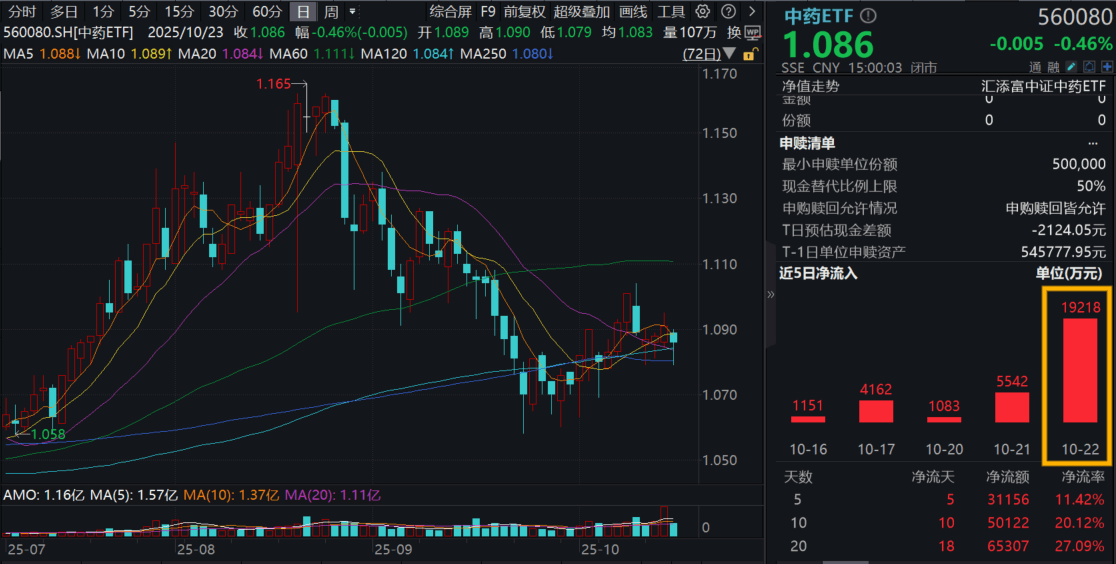
Task: Click the 净值走势 section header
Action: (x=811, y=85)
